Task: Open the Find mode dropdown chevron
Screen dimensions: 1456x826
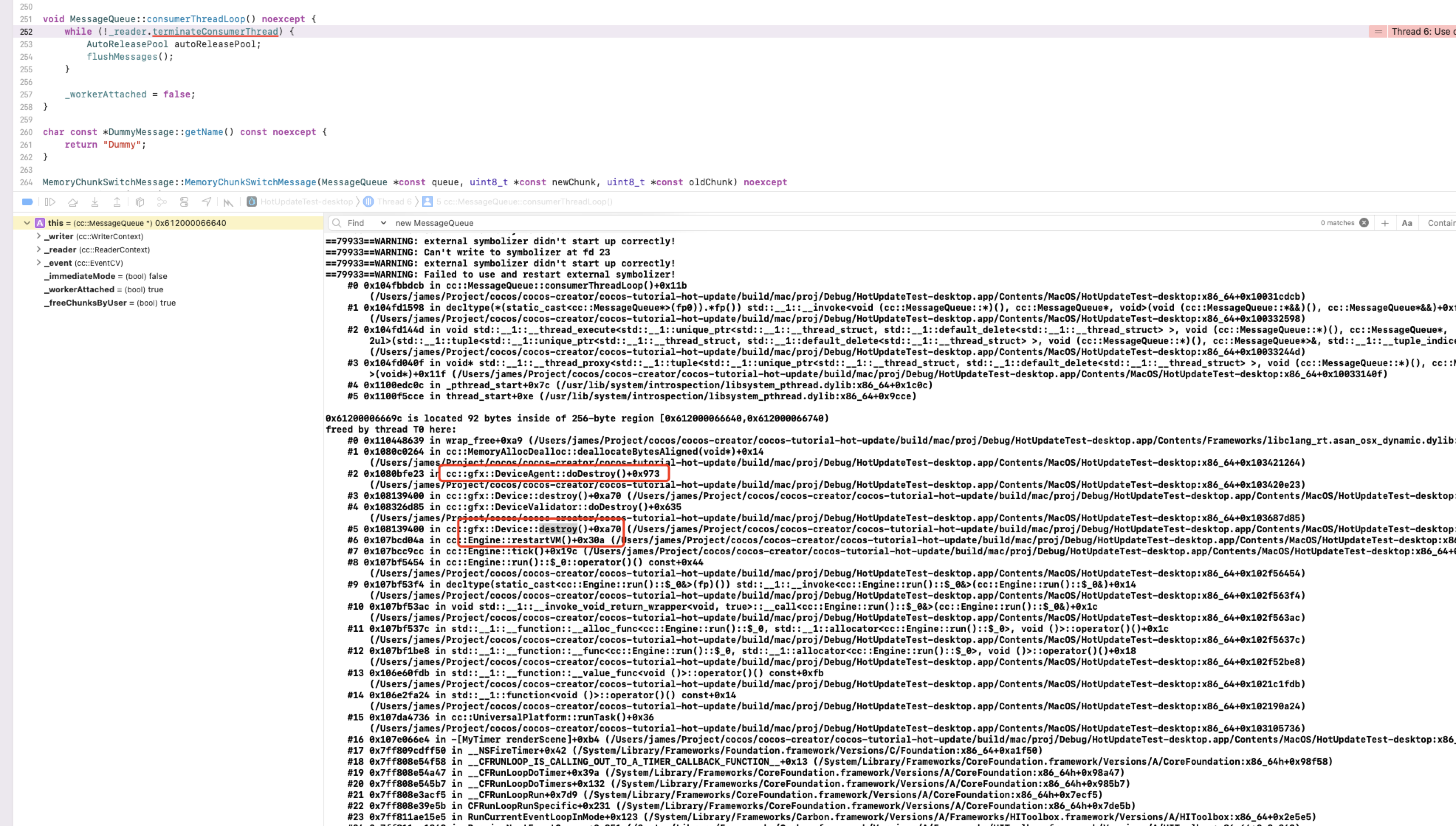Action: tap(384, 223)
